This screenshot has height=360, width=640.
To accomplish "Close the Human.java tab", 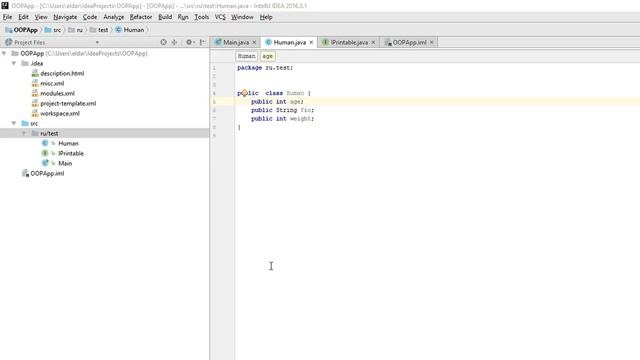I will (311, 42).
